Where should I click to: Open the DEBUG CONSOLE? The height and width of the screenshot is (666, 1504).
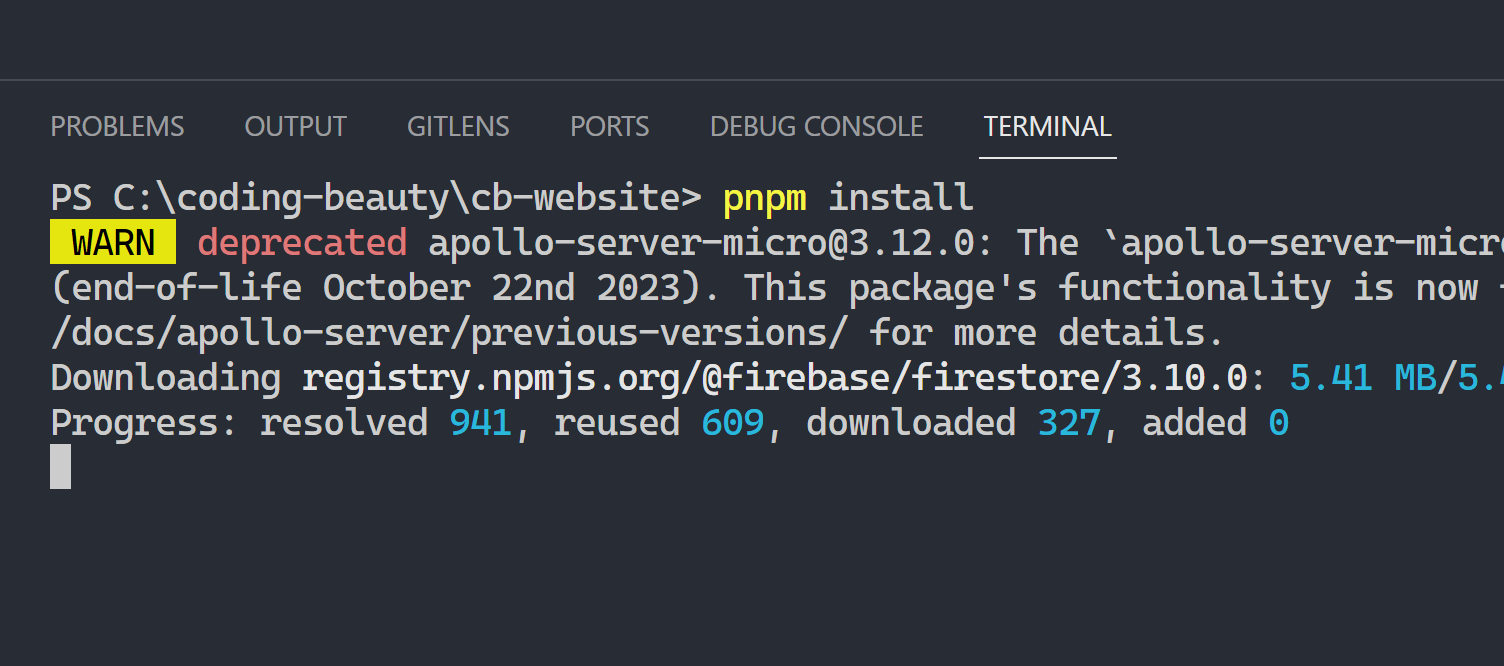tap(816, 126)
